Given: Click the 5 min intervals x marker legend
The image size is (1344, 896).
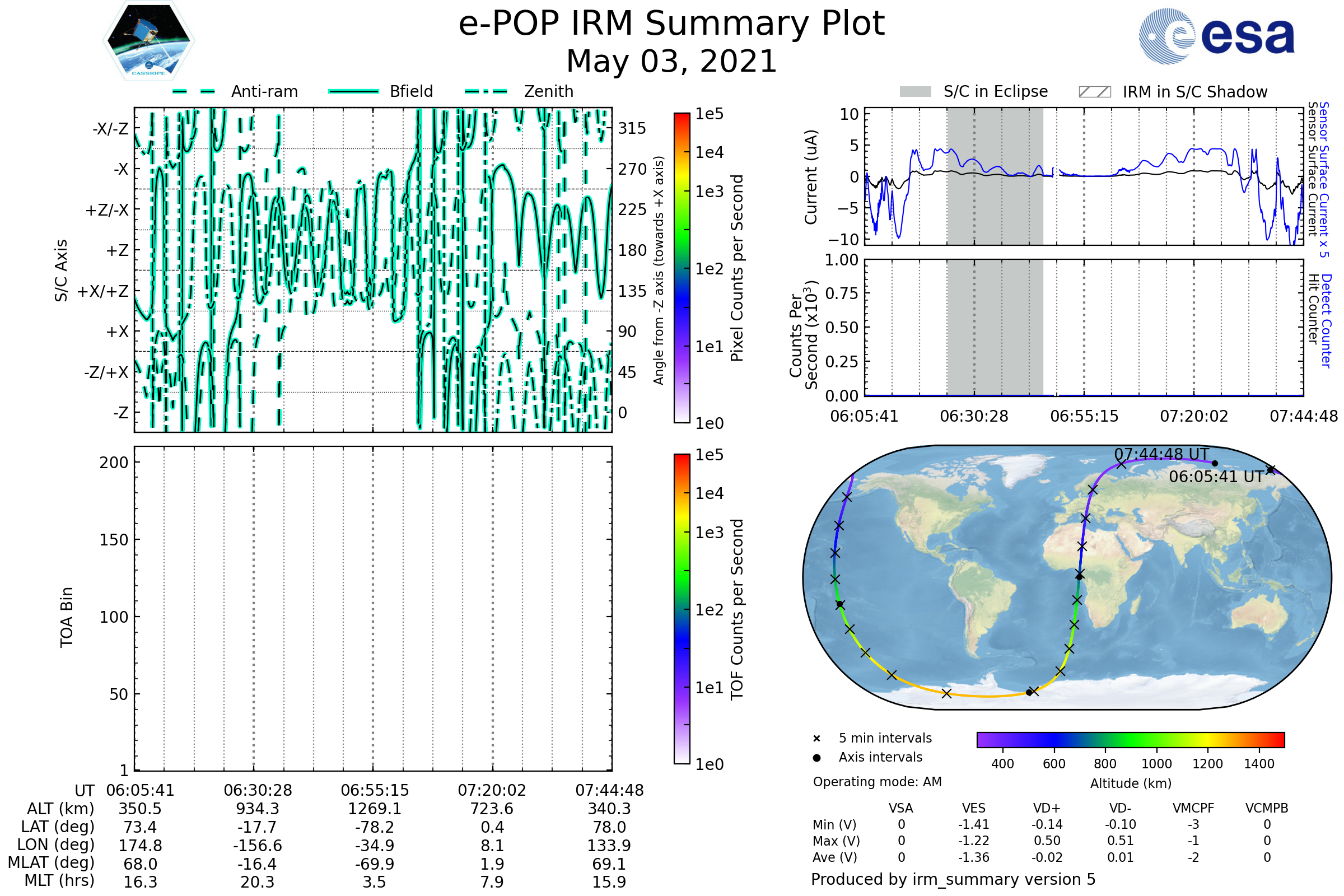Looking at the screenshot, I should pyautogui.click(x=816, y=739).
